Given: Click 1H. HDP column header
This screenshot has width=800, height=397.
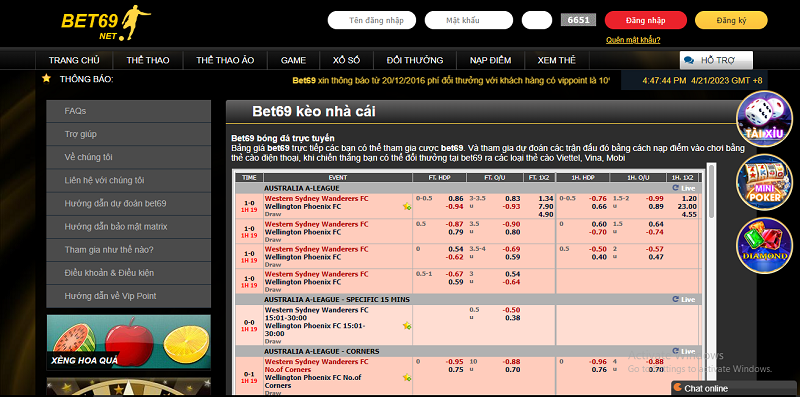Looking at the screenshot, I should [583, 178].
